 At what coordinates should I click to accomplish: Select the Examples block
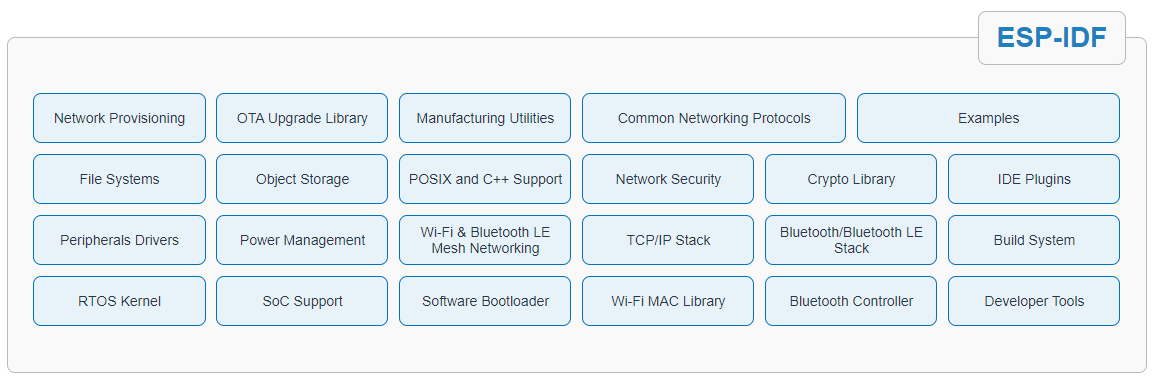988,118
